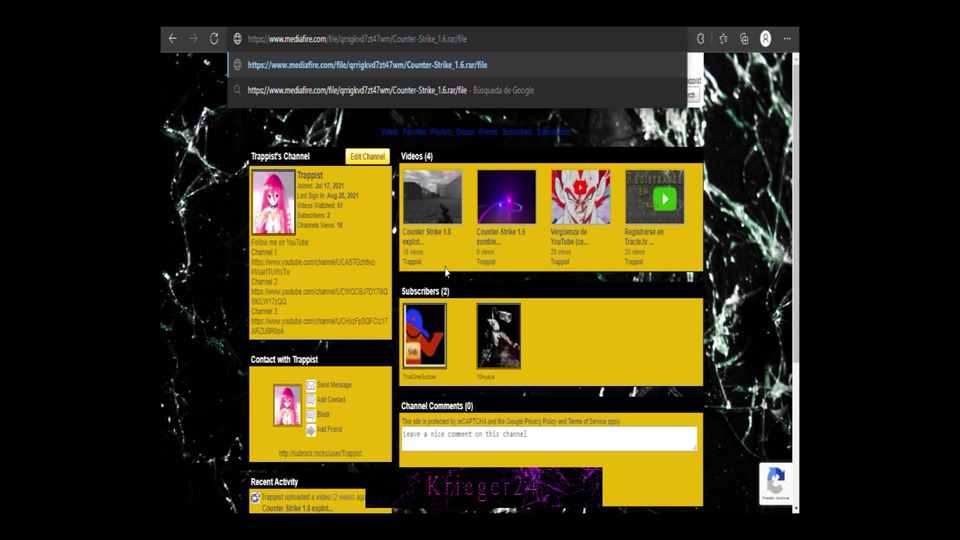The height and width of the screenshot is (540, 960).
Task: Click the Send Message envelope icon
Action: click(x=310, y=385)
